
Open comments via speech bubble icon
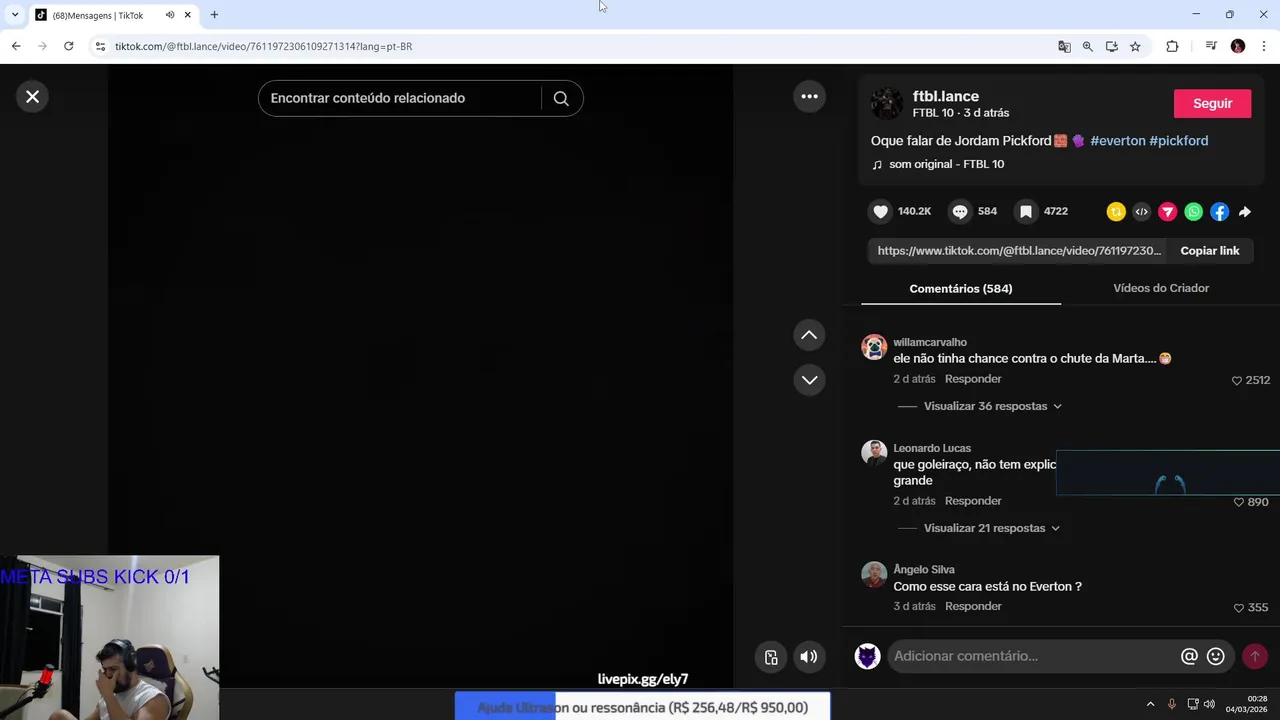(x=960, y=211)
